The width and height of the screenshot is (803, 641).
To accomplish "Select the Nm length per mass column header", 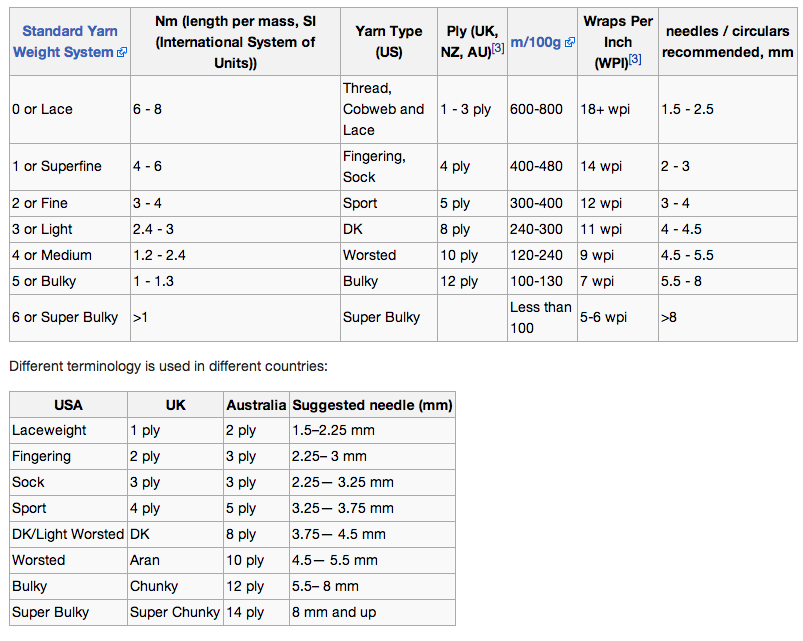I will click(x=236, y=42).
